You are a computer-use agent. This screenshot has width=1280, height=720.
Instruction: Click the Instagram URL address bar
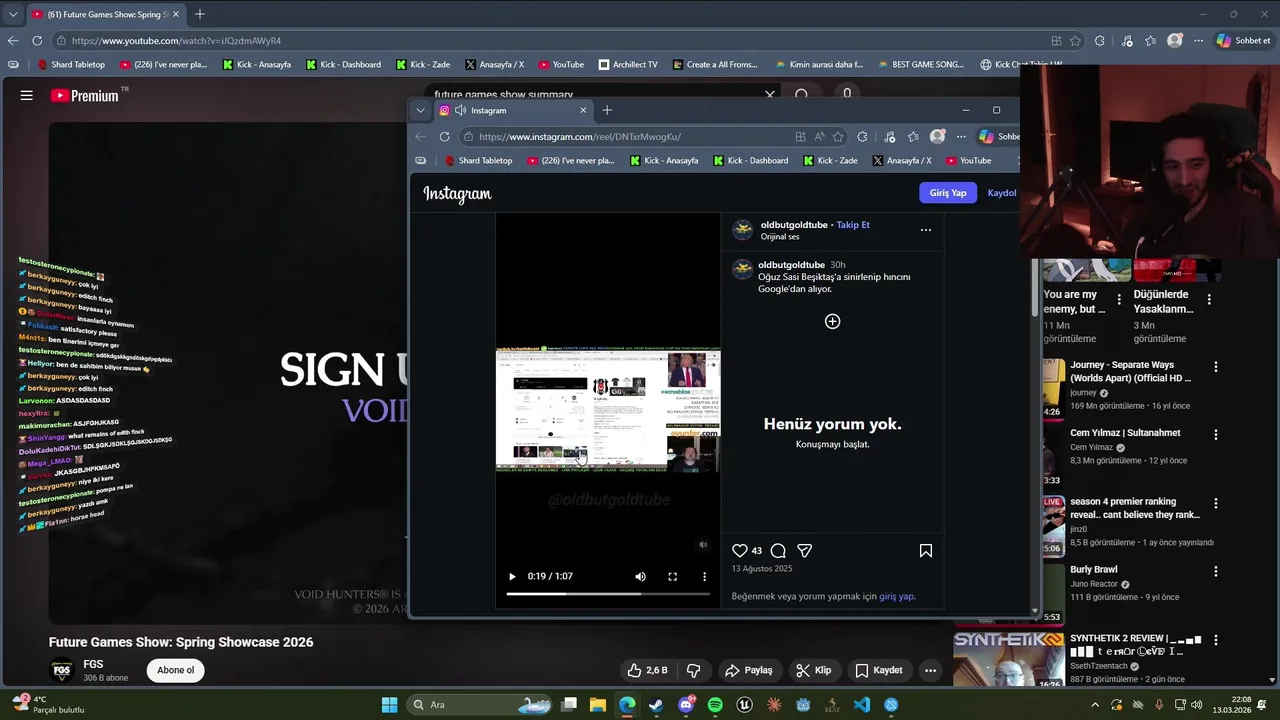(x=630, y=137)
